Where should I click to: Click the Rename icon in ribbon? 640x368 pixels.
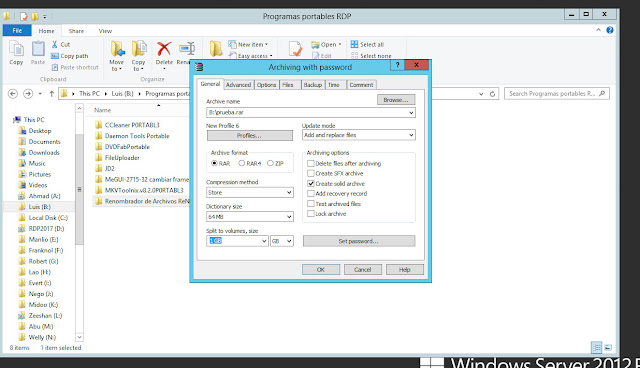pyautogui.click(x=186, y=49)
